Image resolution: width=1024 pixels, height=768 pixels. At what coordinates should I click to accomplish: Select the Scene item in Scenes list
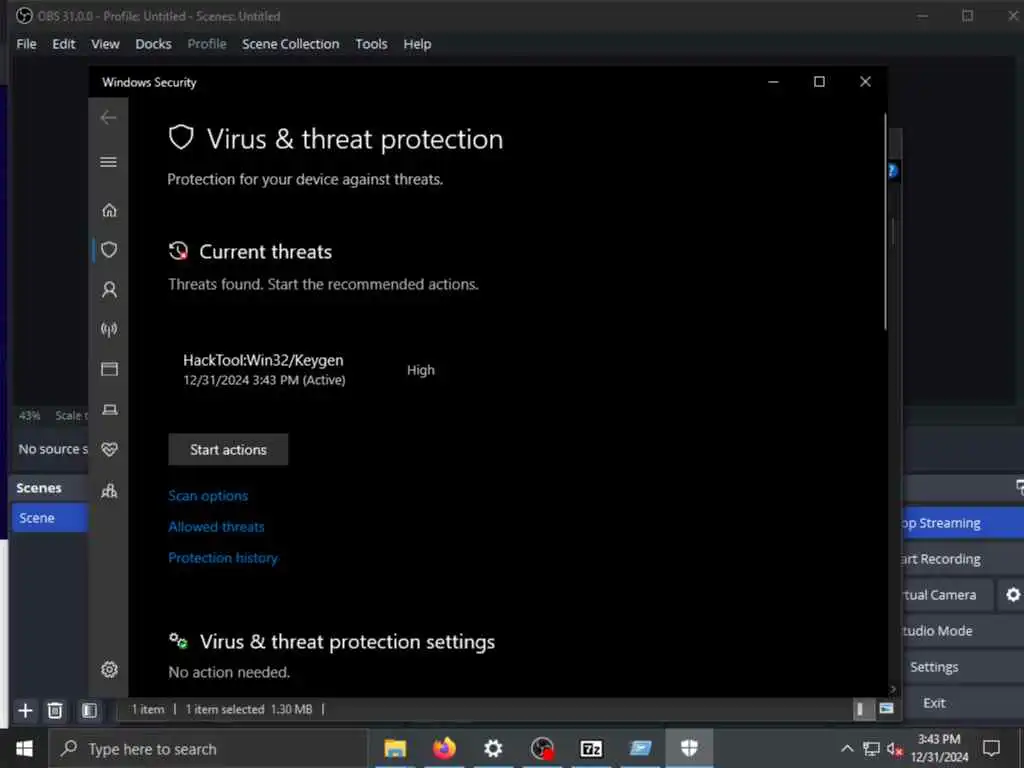(x=50, y=518)
